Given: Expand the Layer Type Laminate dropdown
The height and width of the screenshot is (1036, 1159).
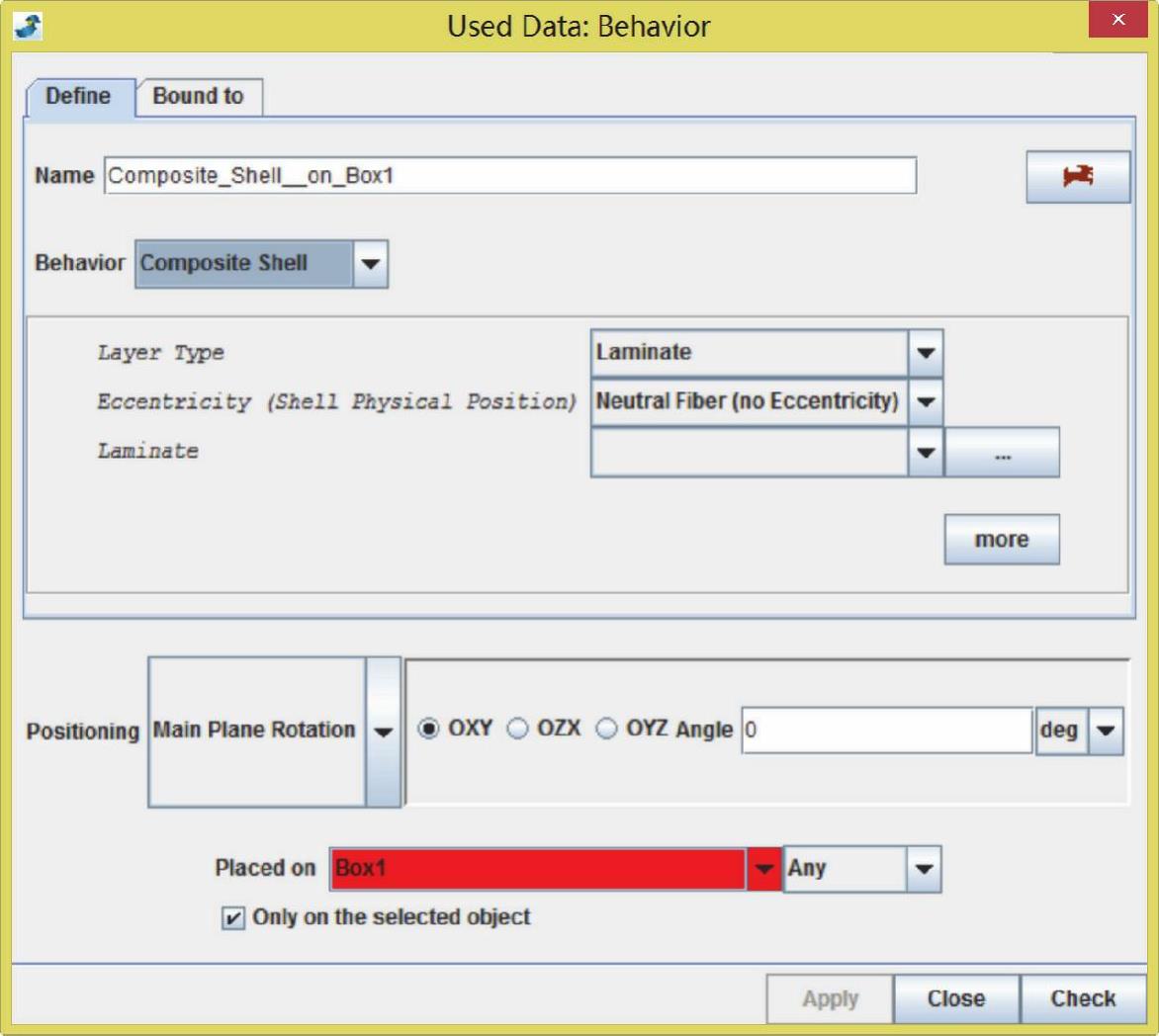Looking at the screenshot, I should pyautogui.click(x=925, y=353).
